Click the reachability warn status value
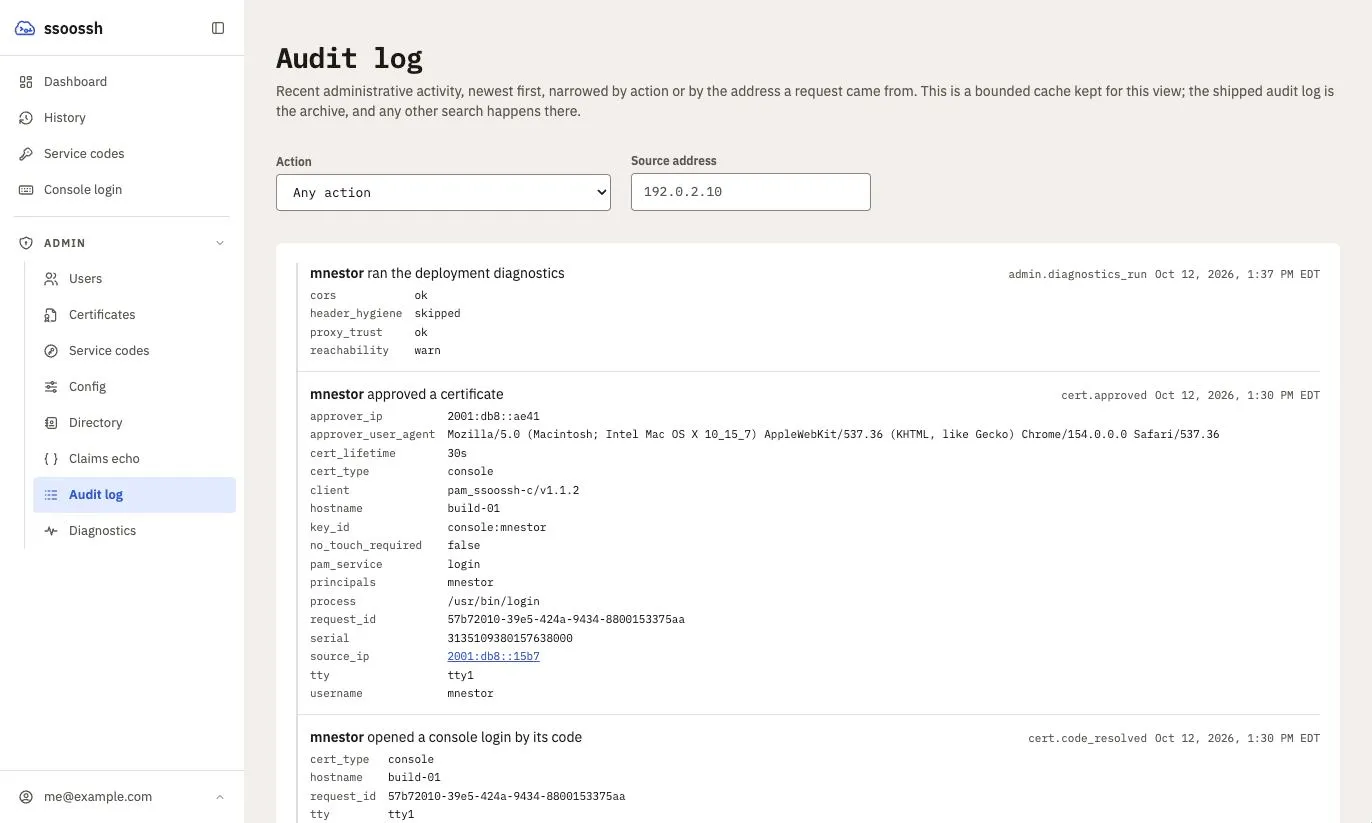This screenshot has height=823, width=1372. tap(427, 350)
